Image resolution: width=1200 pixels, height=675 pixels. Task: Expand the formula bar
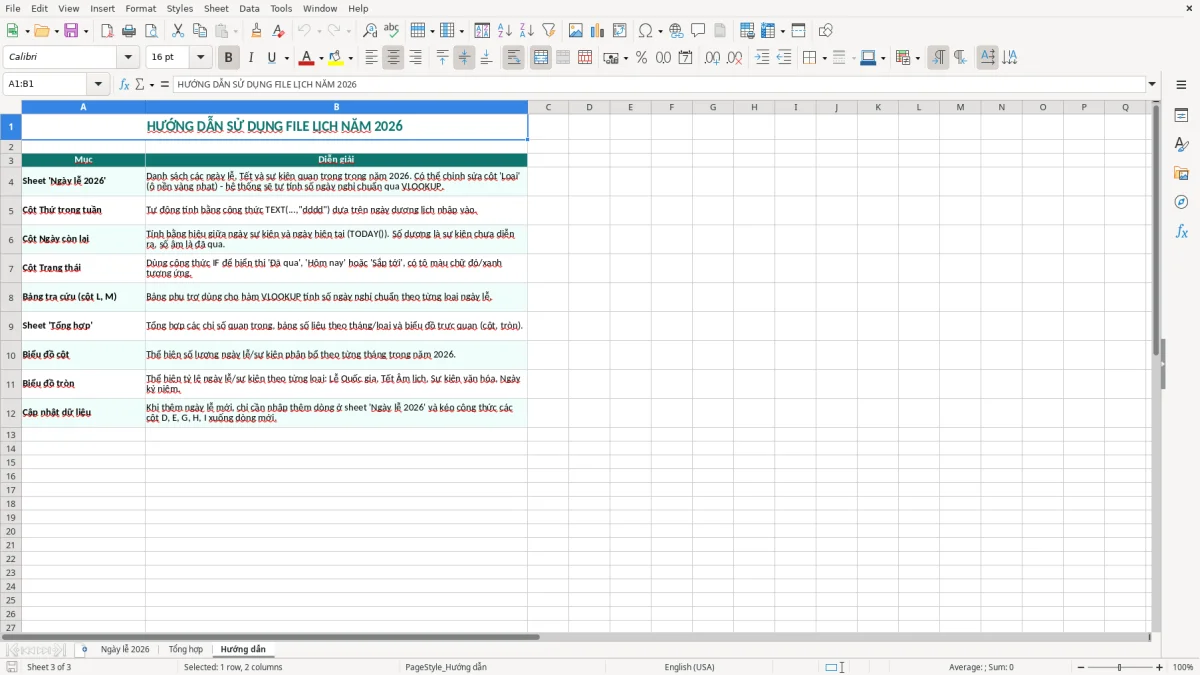[x=1152, y=84]
